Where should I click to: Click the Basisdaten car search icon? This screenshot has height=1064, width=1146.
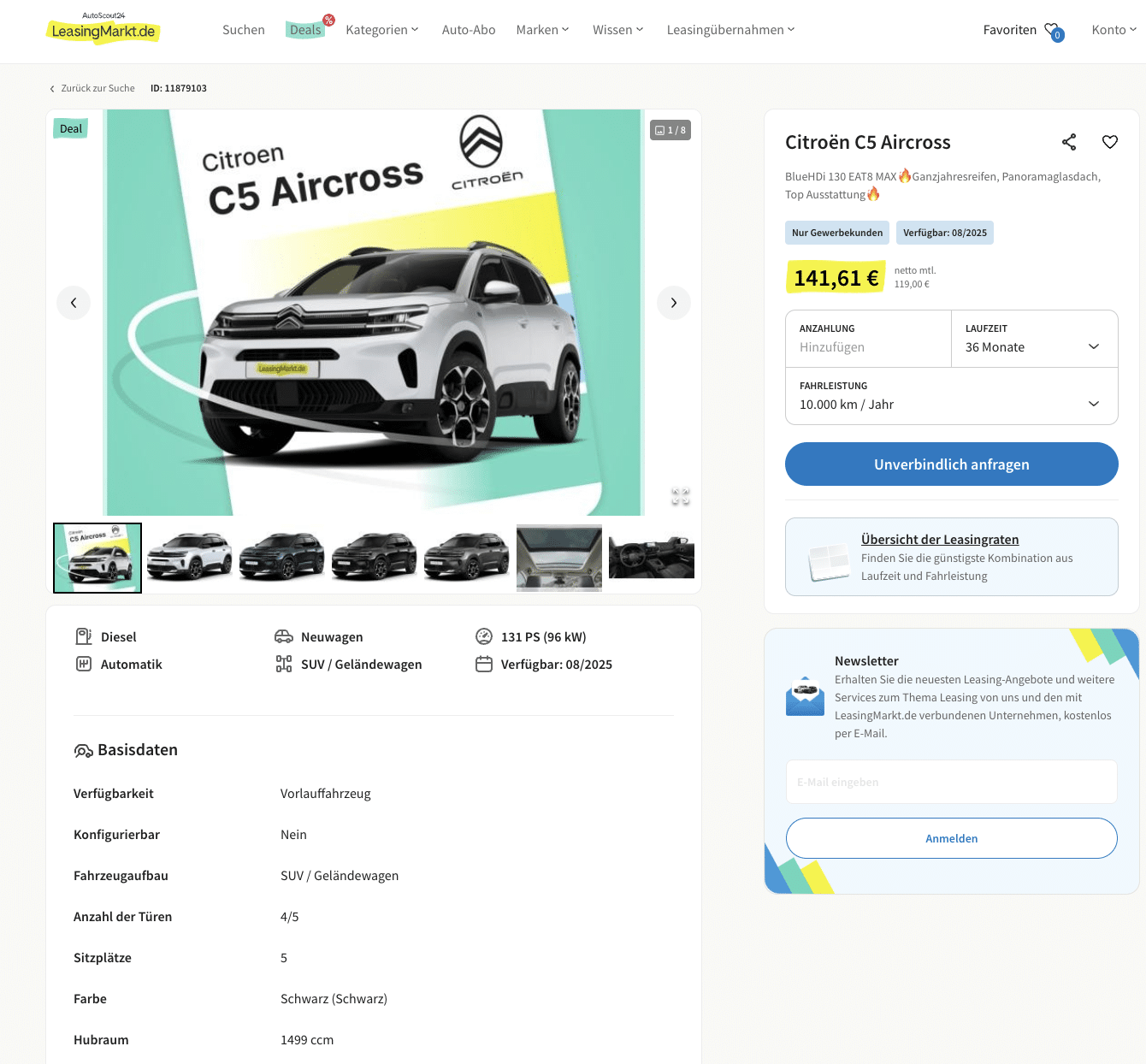tap(83, 751)
